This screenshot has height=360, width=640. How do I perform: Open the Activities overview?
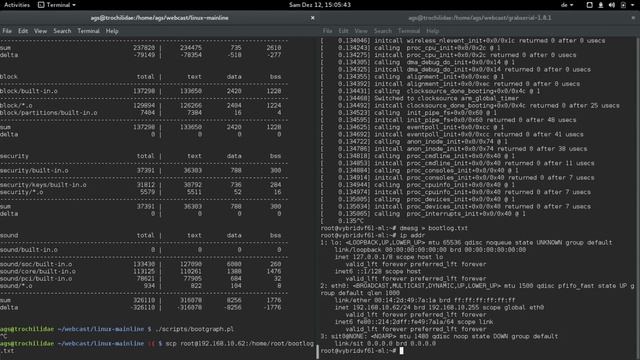(17, 5)
